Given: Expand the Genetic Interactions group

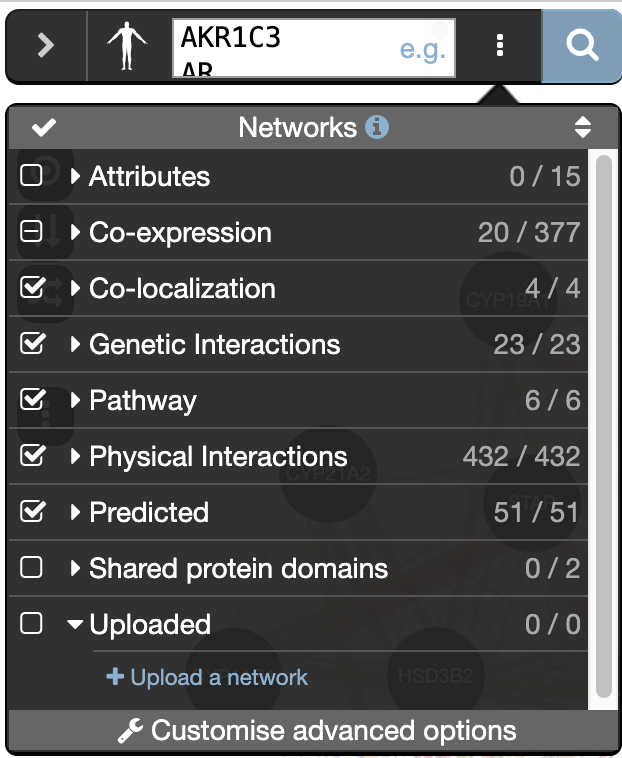Looking at the screenshot, I should (x=76, y=345).
